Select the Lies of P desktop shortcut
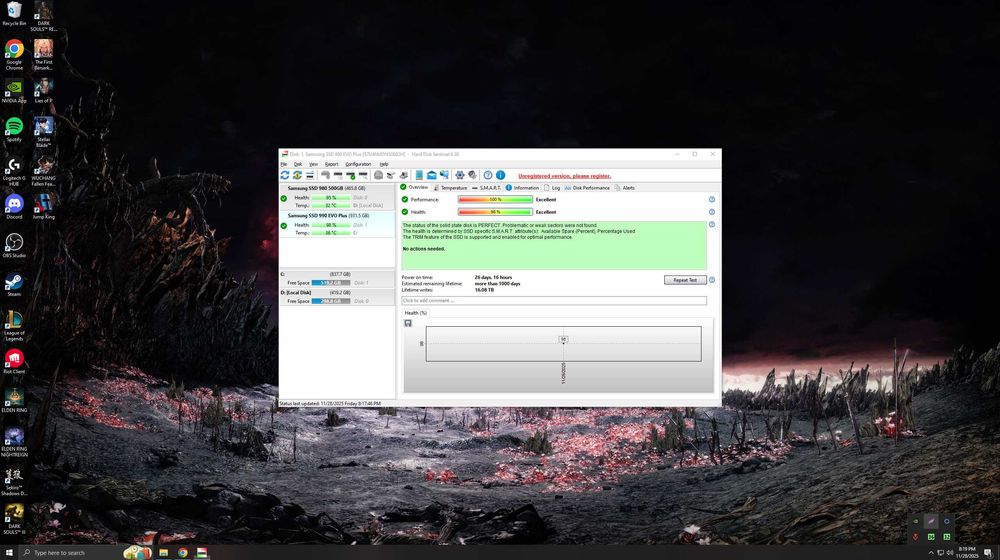The height and width of the screenshot is (560, 1000). coord(43,91)
